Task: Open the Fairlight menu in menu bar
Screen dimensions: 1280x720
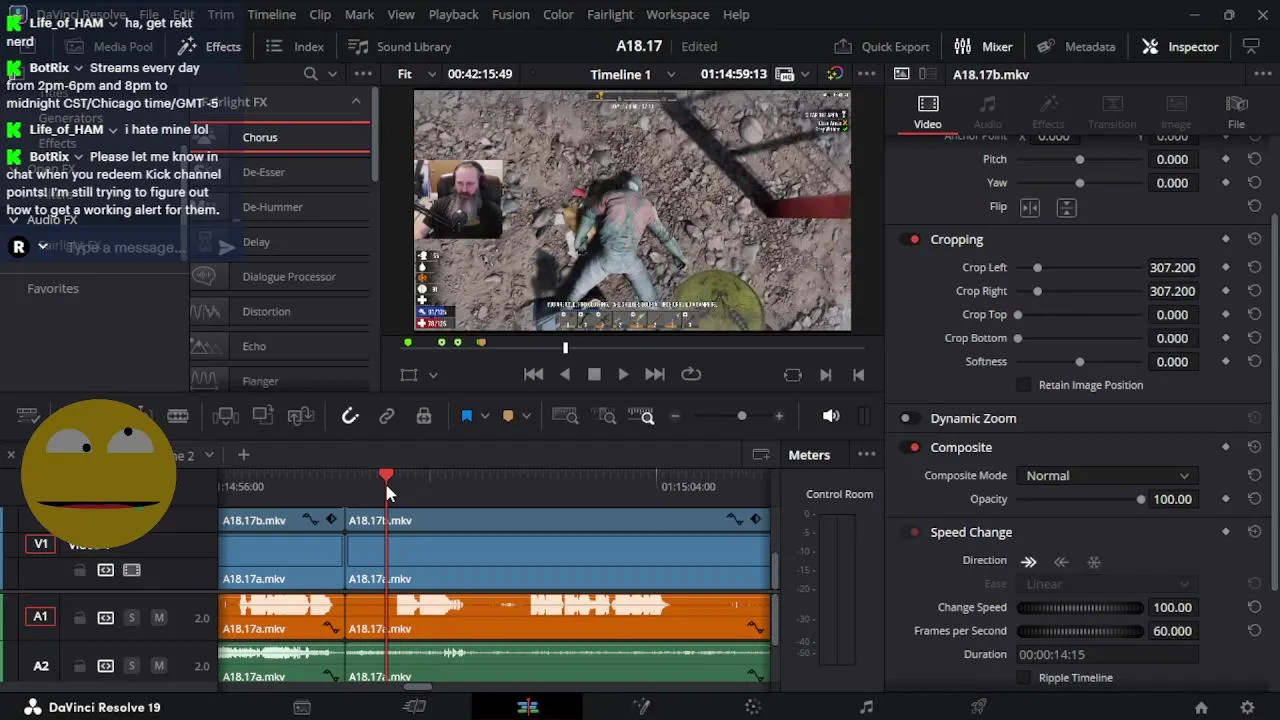Action: pos(609,15)
